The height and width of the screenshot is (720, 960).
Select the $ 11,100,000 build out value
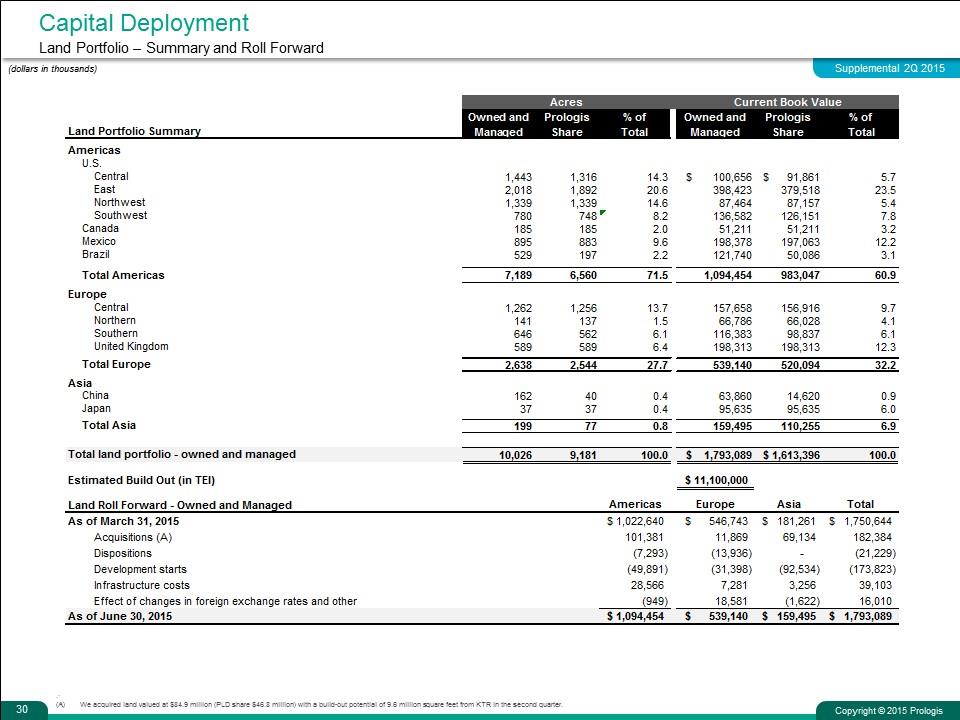click(716, 480)
